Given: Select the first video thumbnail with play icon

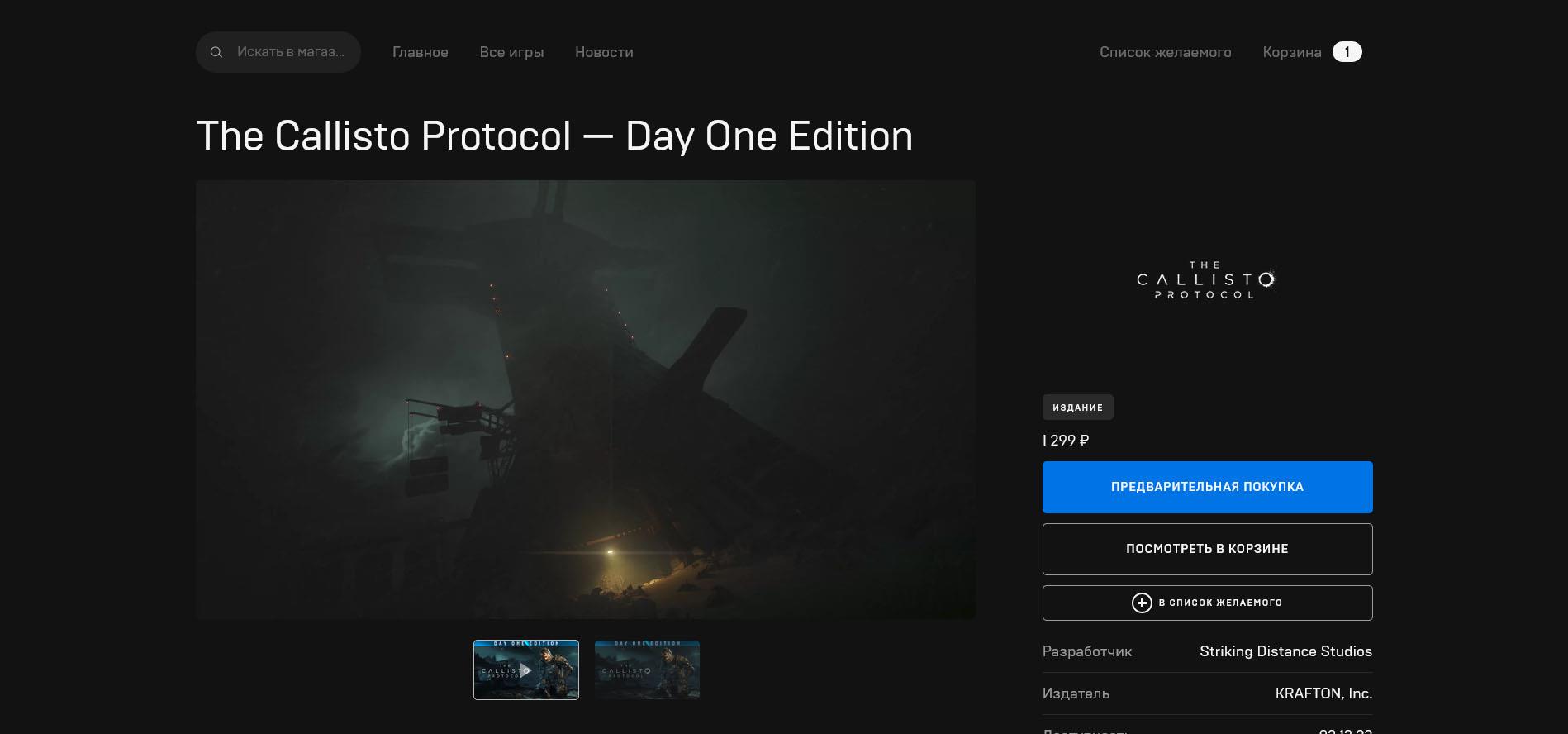Looking at the screenshot, I should [x=526, y=670].
